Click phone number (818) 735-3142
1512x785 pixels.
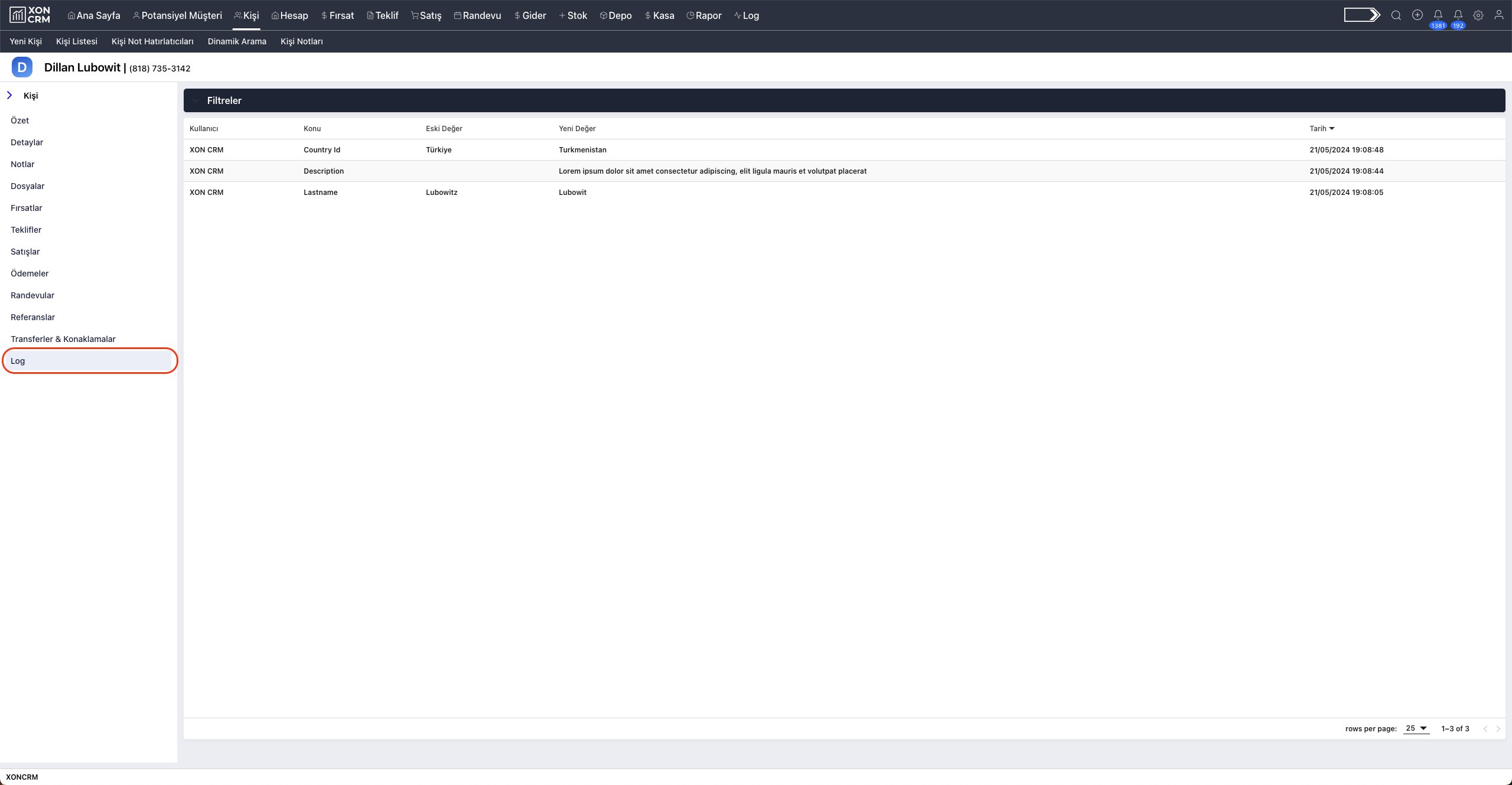[160, 69]
